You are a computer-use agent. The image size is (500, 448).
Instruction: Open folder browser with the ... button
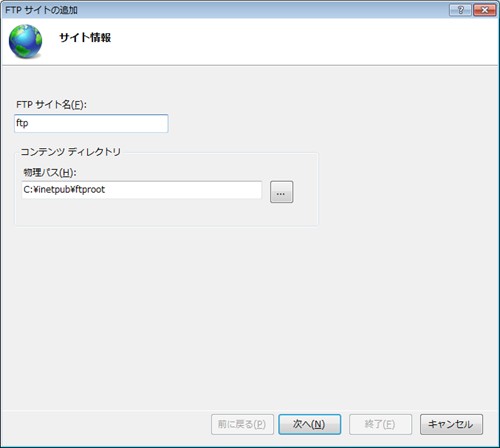[x=281, y=192]
